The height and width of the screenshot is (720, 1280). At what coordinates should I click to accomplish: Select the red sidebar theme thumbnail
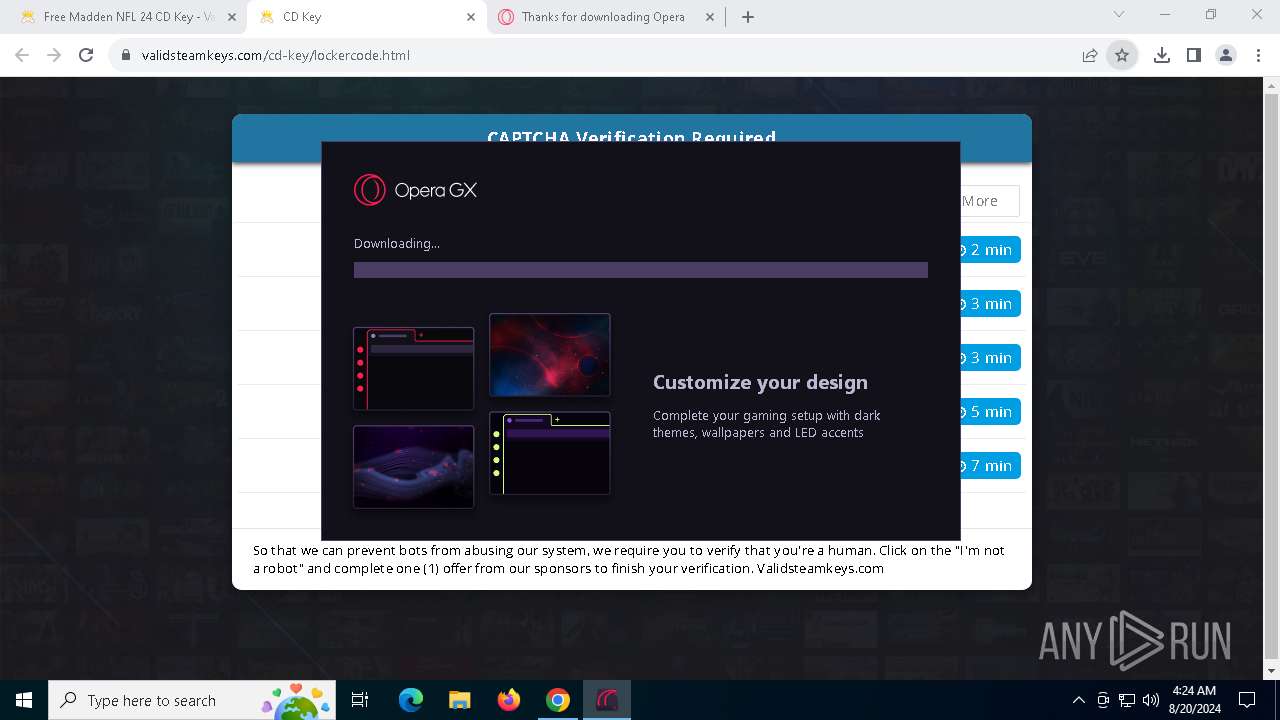pyautogui.click(x=413, y=368)
